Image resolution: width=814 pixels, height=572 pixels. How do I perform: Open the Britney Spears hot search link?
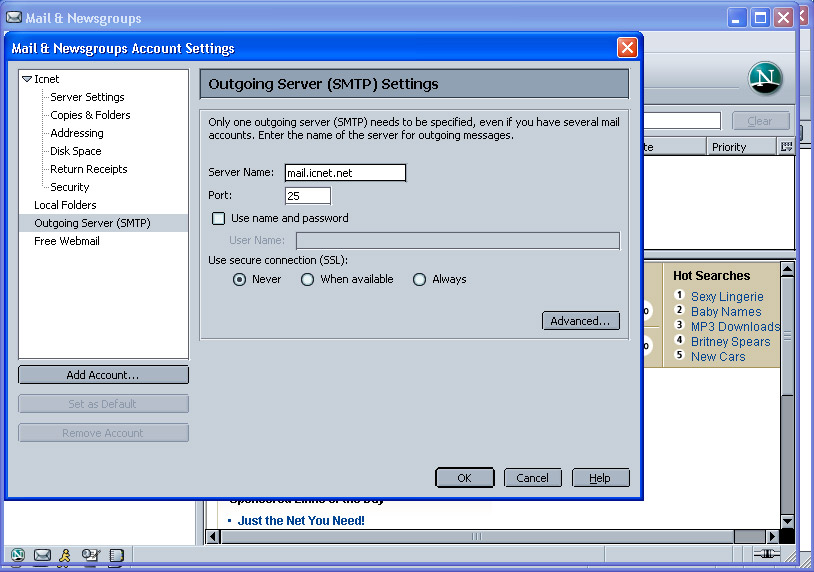[730, 342]
